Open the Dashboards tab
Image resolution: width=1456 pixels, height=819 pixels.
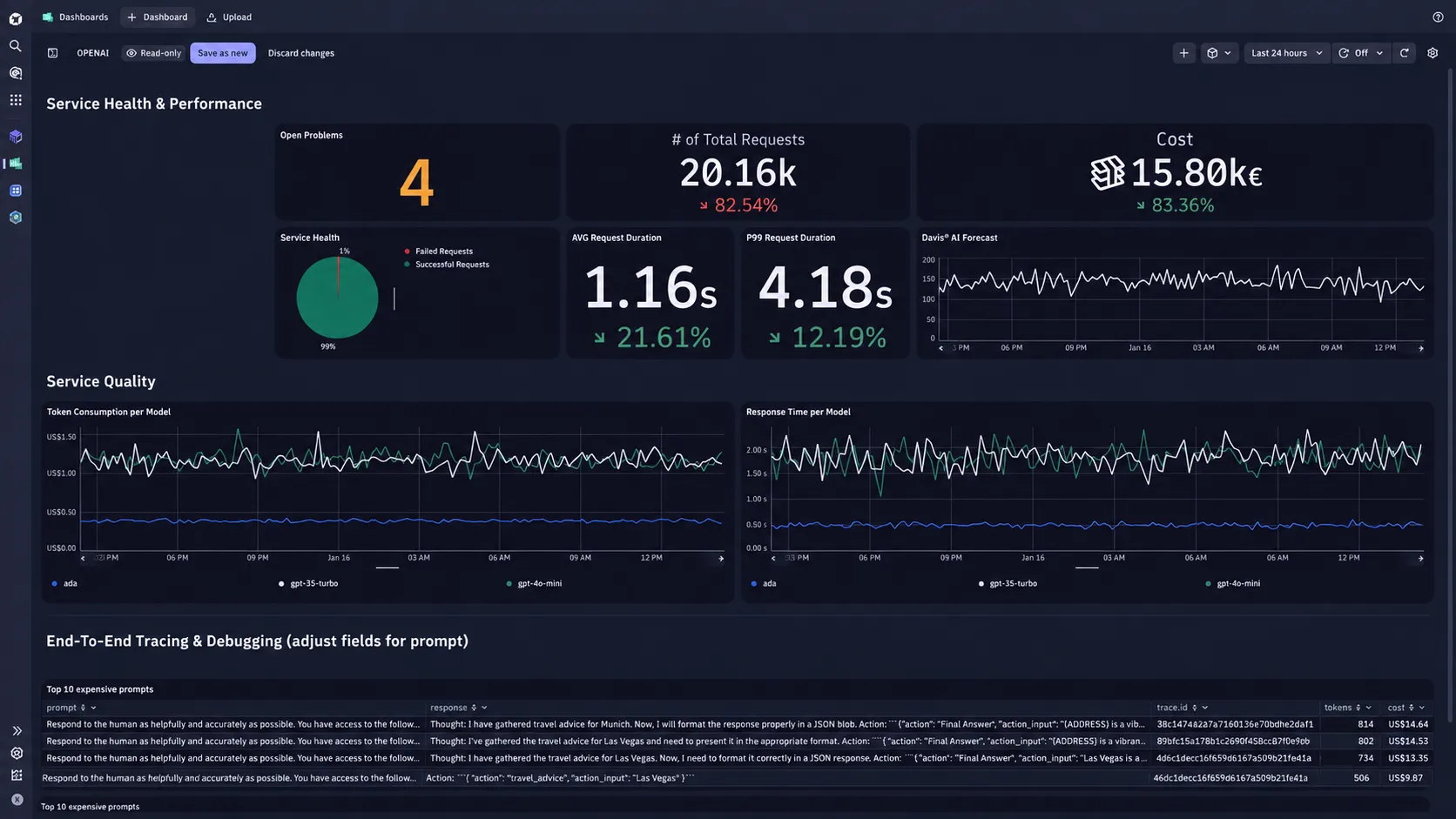(75, 17)
